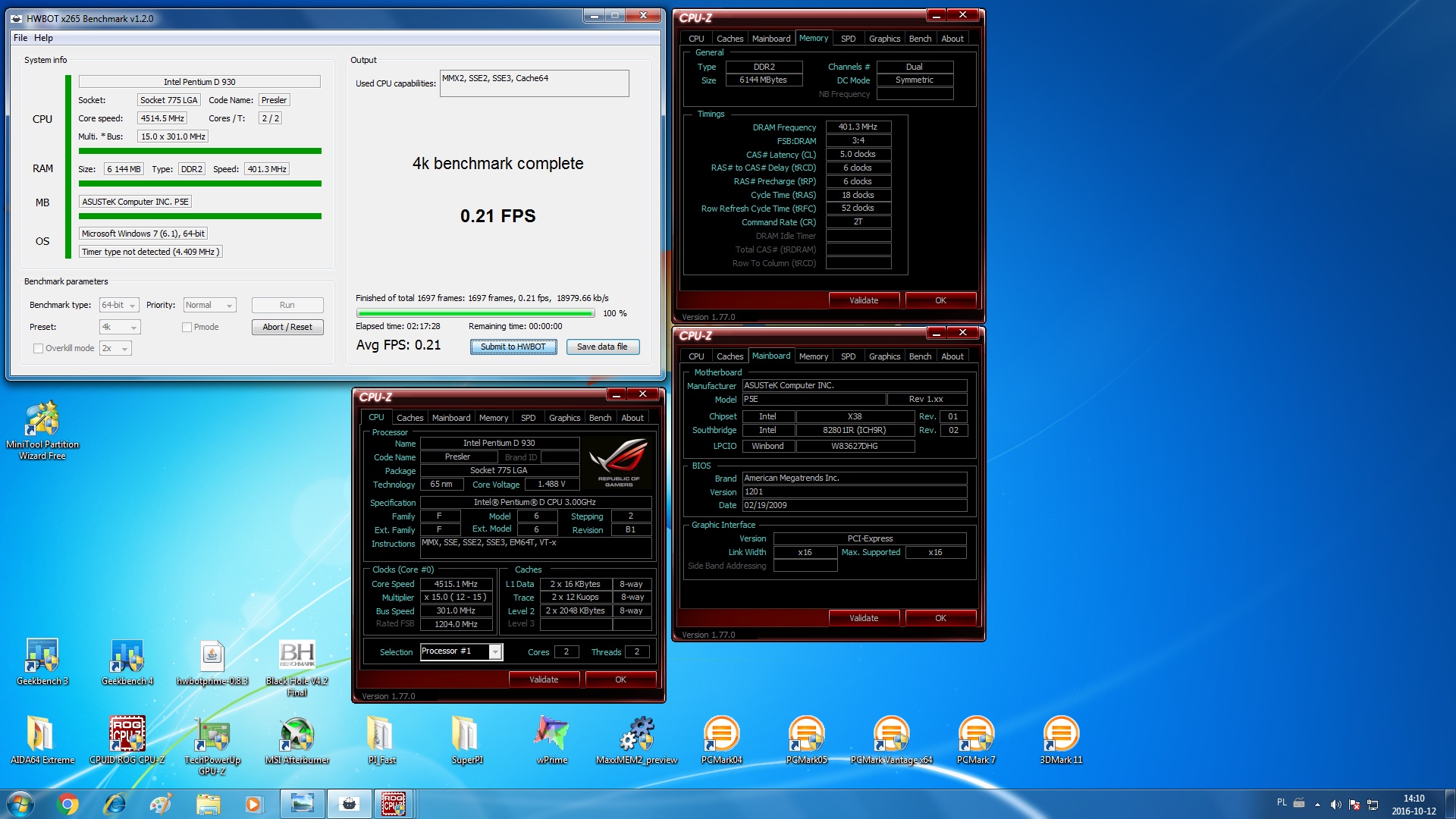Open the hwbotprime 0.8.3 desktop icon
Image resolution: width=1456 pixels, height=819 pixels.
click(212, 662)
